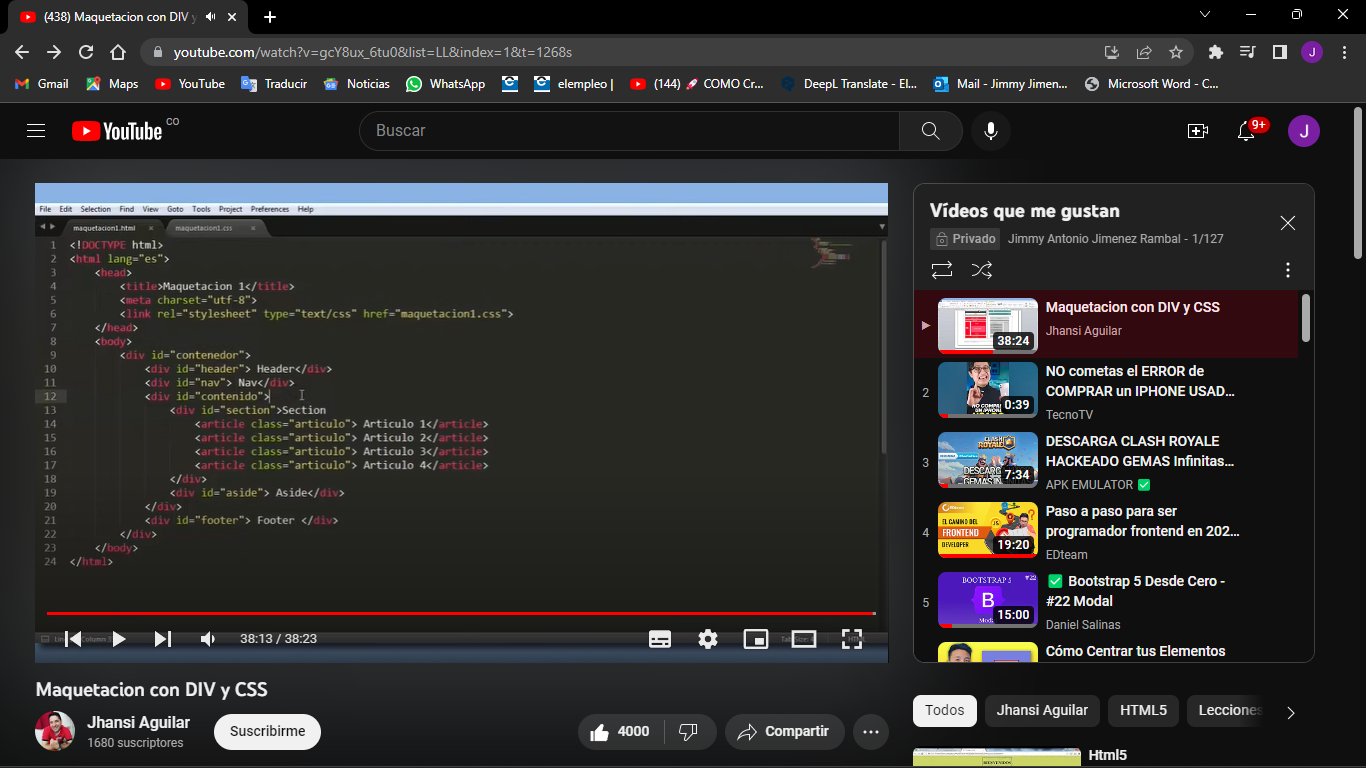
Task: Click the red video progress bar
Action: (x=460, y=613)
